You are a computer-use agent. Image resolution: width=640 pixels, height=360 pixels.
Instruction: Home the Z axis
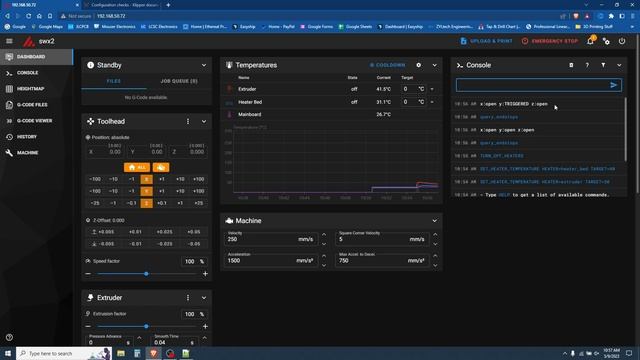tap(147, 203)
